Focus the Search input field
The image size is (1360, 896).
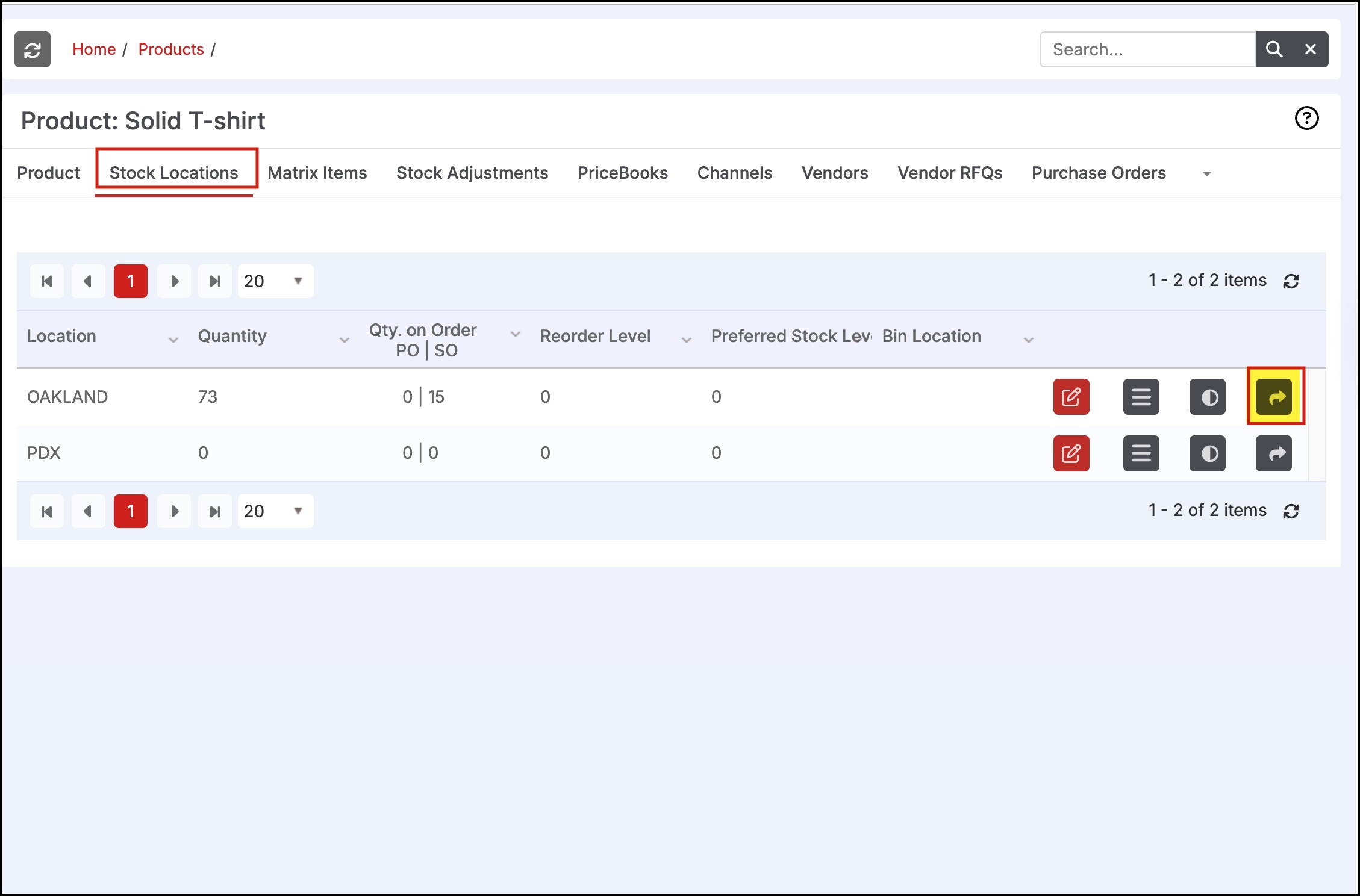click(1148, 49)
